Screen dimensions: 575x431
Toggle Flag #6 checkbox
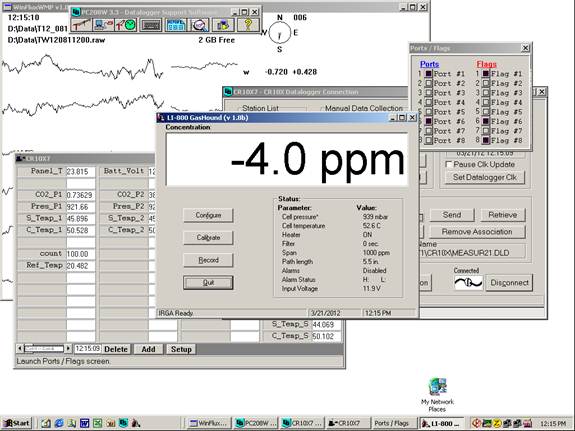pyautogui.click(x=486, y=121)
